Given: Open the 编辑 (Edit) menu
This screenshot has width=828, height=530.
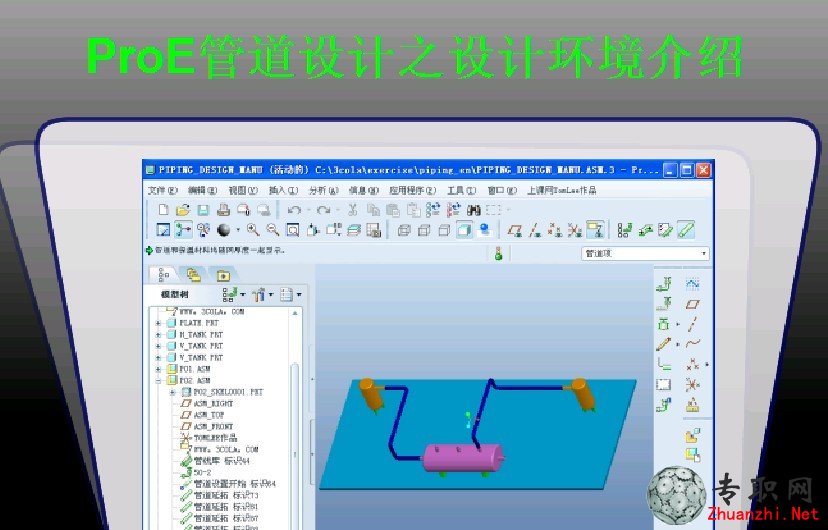Looking at the screenshot, I should (202, 190).
